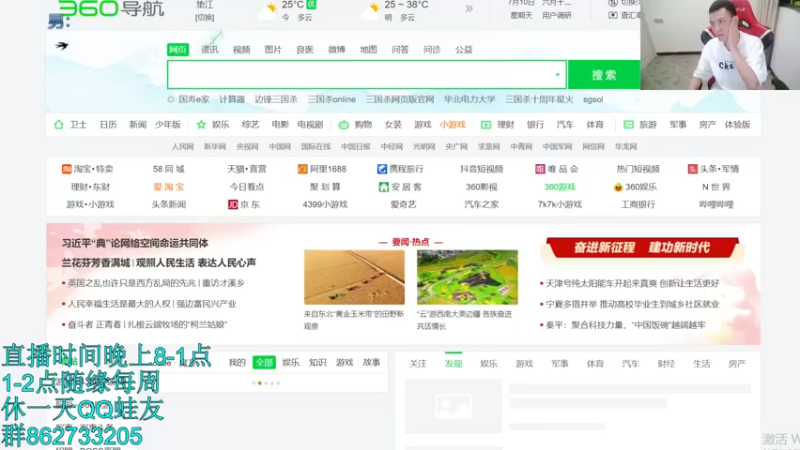Select the 资讯 search tab
Screen dimensions: 800x450
[210, 49]
